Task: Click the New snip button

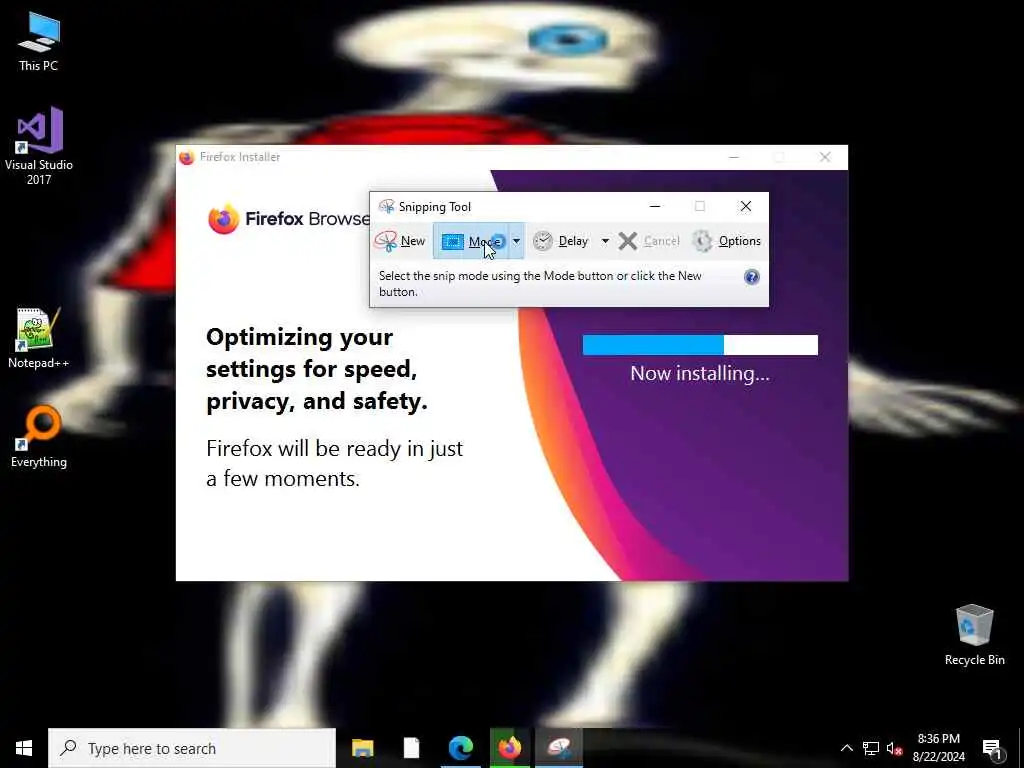Action: click(x=400, y=241)
